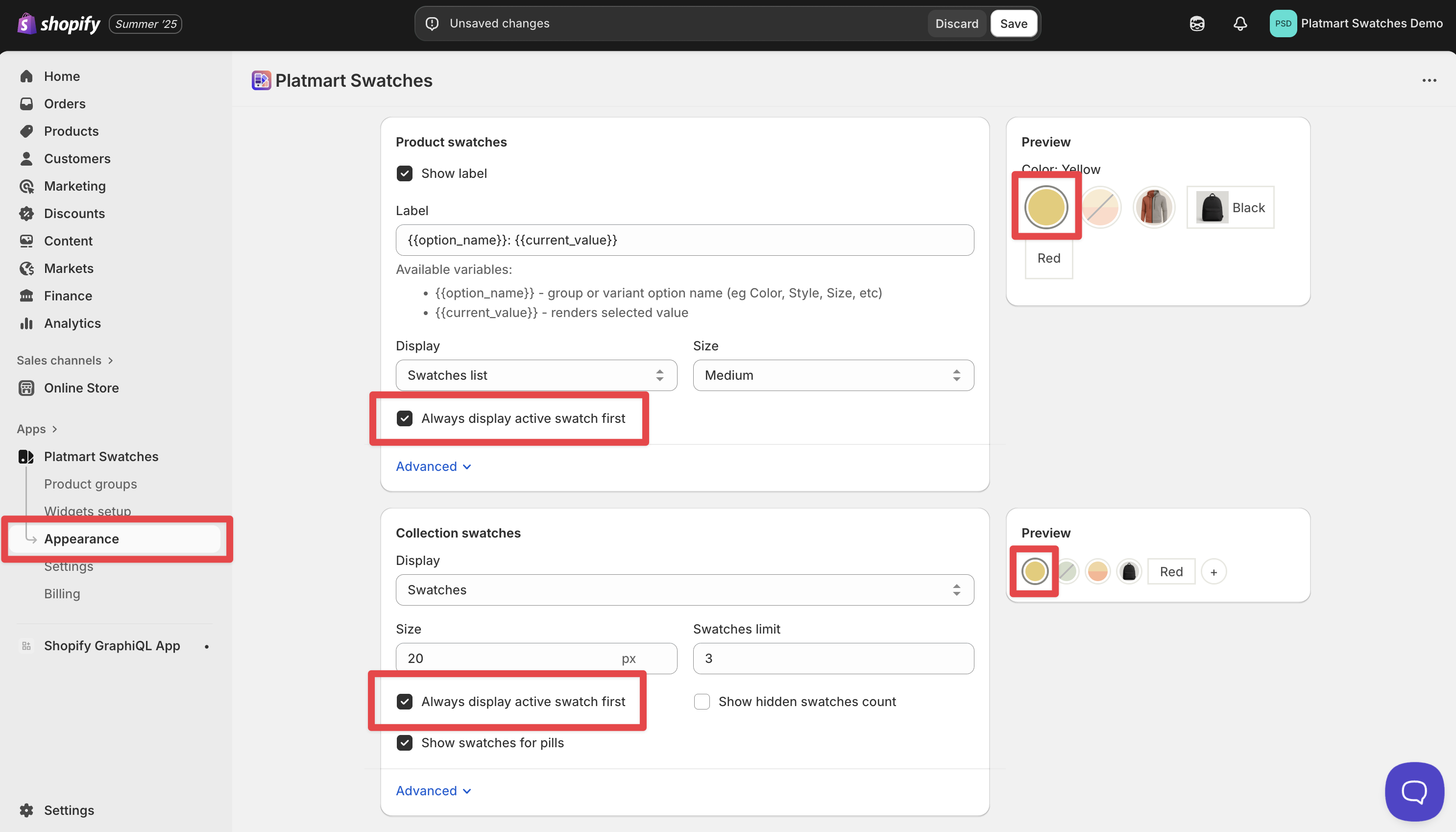This screenshot has width=1456, height=832.
Task: Enable Show hidden swatches count
Action: pos(702,701)
